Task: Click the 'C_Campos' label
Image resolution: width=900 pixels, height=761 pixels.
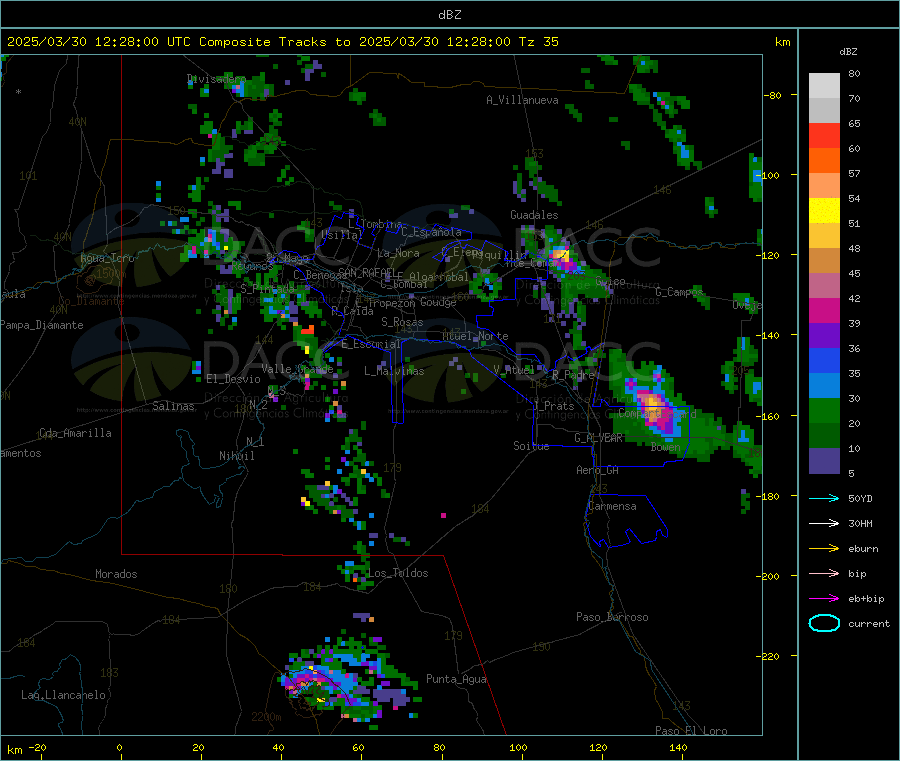Action: (x=679, y=292)
